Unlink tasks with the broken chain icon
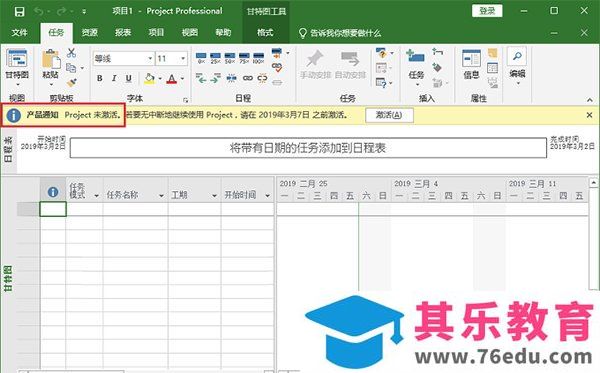The image size is (600, 373). pos(262,78)
